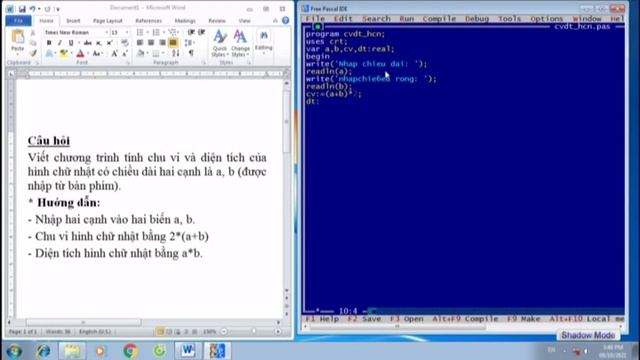Click the Numbering list icon
The height and width of the screenshot is (360, 640).
(157, 32)
